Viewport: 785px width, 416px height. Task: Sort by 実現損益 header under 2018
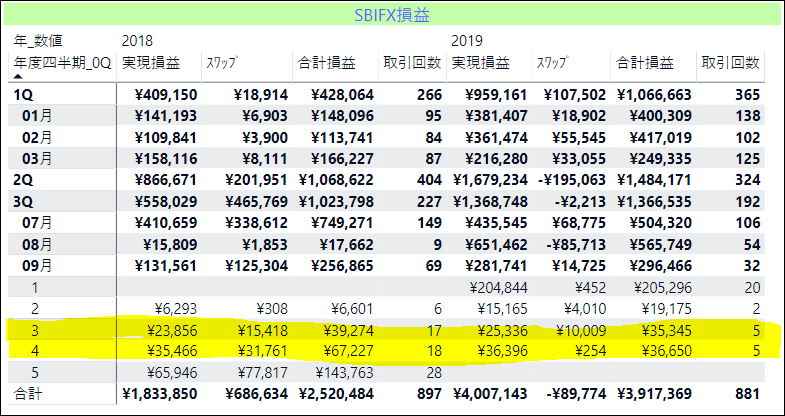tap(151, 63)
